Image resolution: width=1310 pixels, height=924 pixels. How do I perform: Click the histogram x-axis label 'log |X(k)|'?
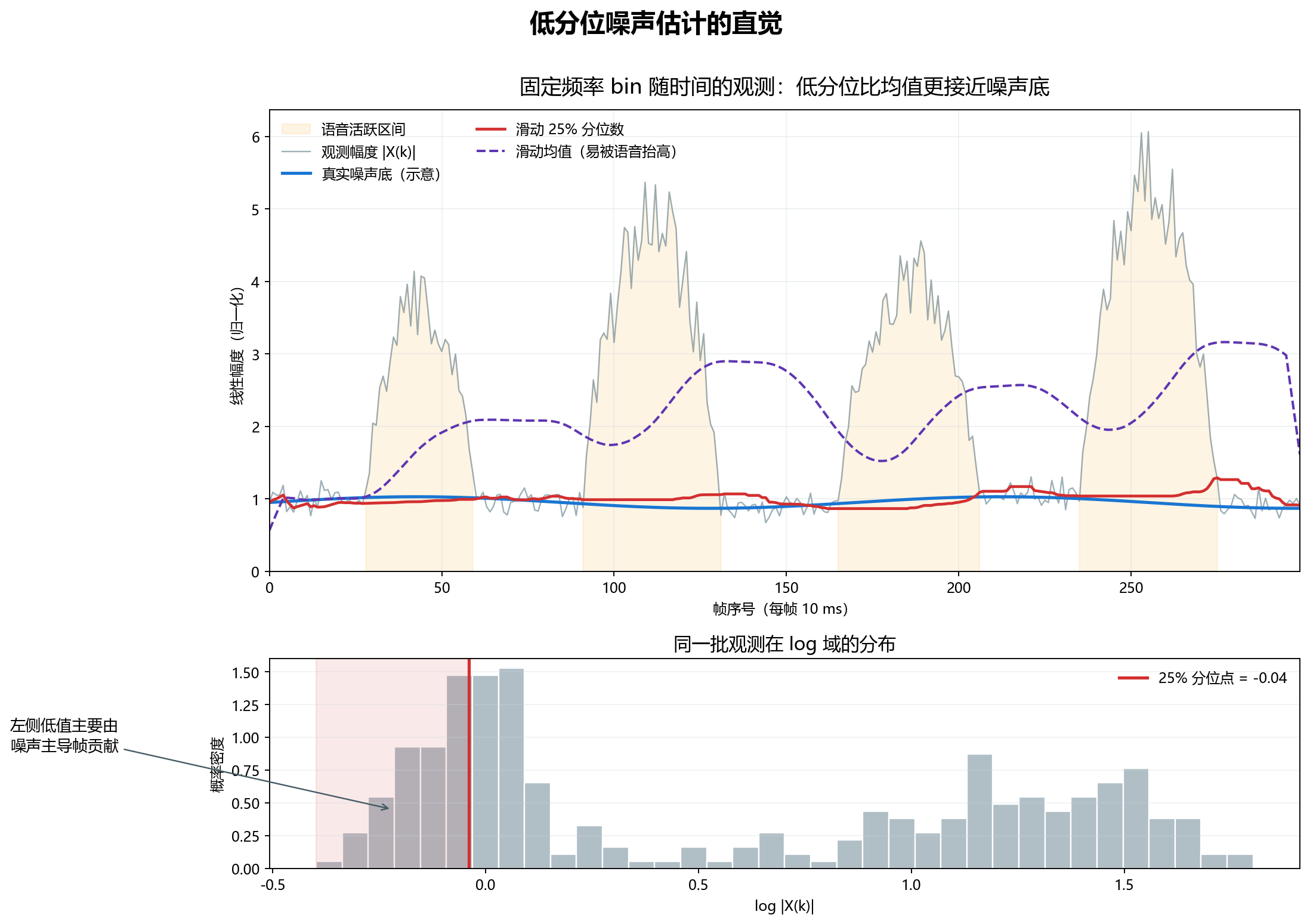click(x=784, y=906)
